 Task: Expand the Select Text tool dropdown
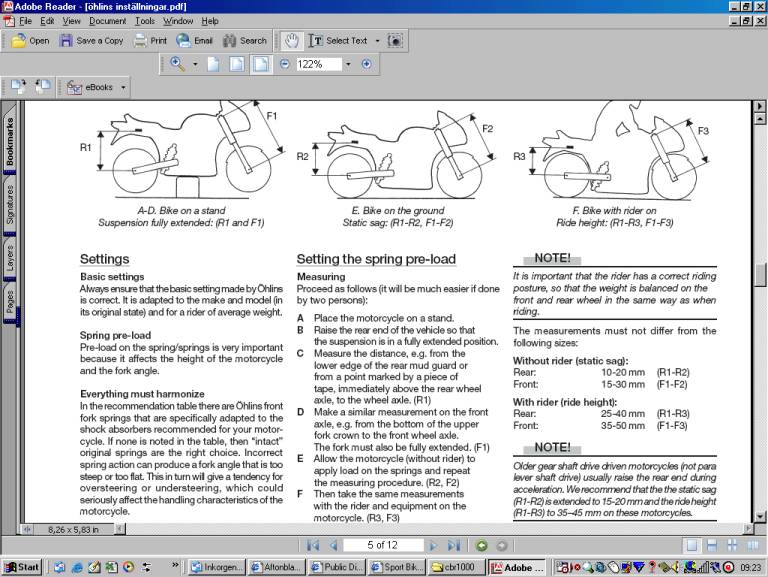377,41
